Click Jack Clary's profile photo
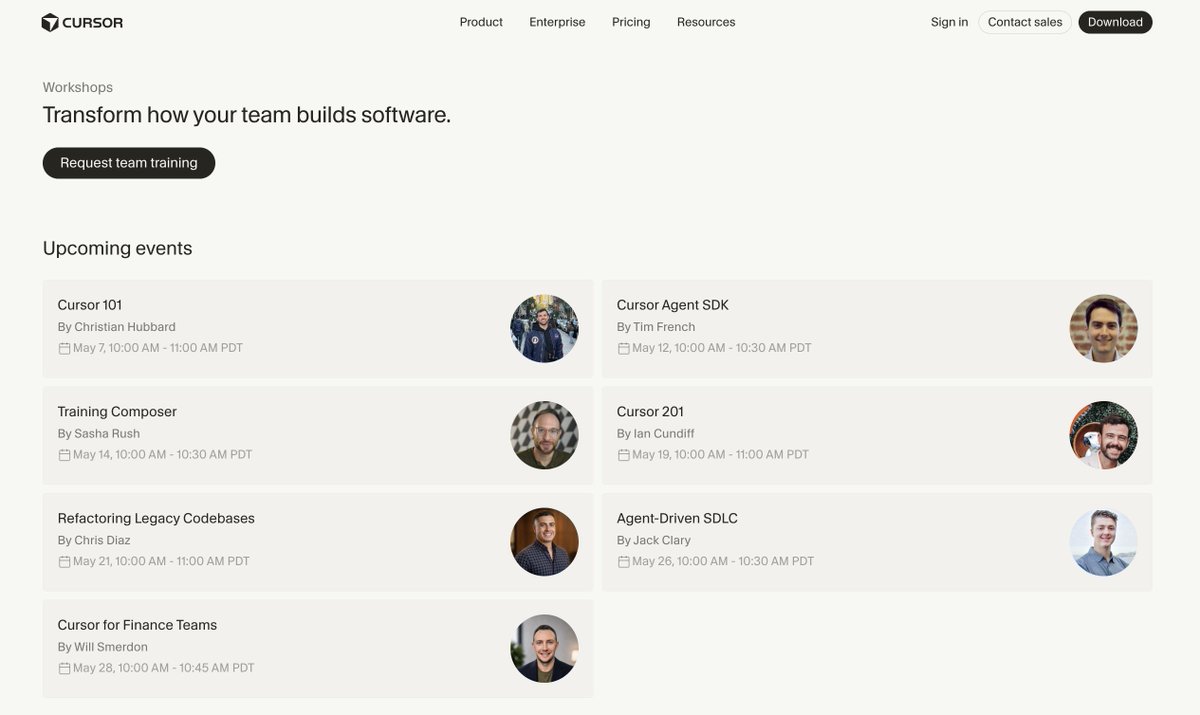This screenshot has height=715, width=1200. pyautogui.click(x=1103, y=542)
